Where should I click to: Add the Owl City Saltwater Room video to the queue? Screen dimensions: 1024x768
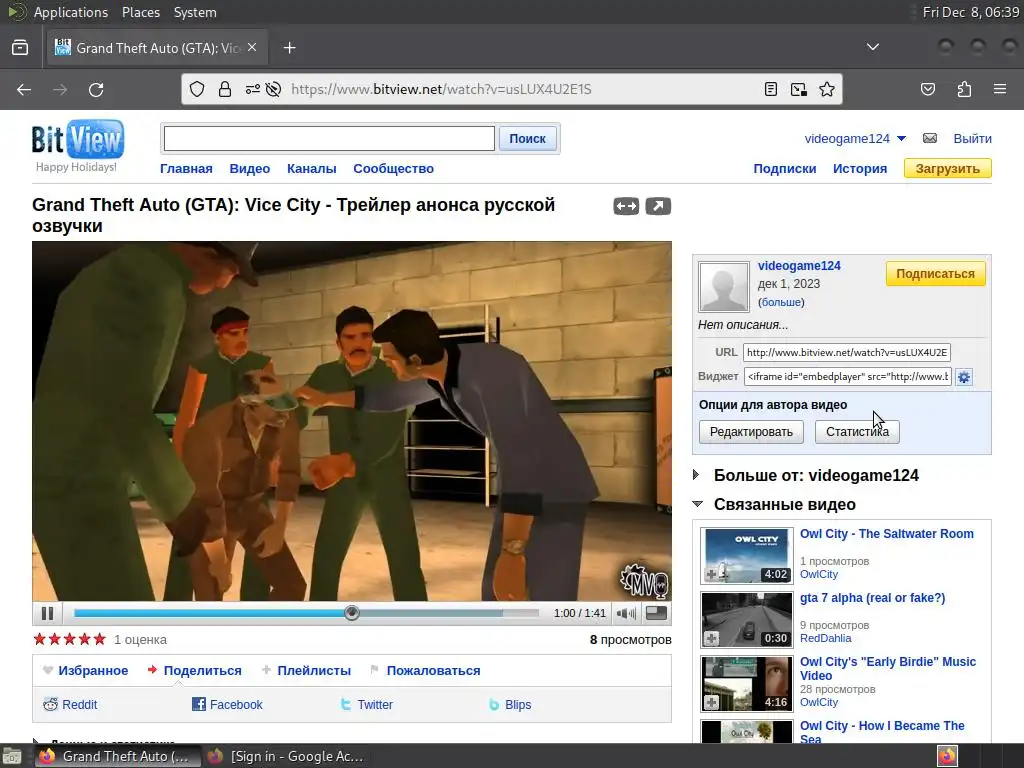[712, 574]
